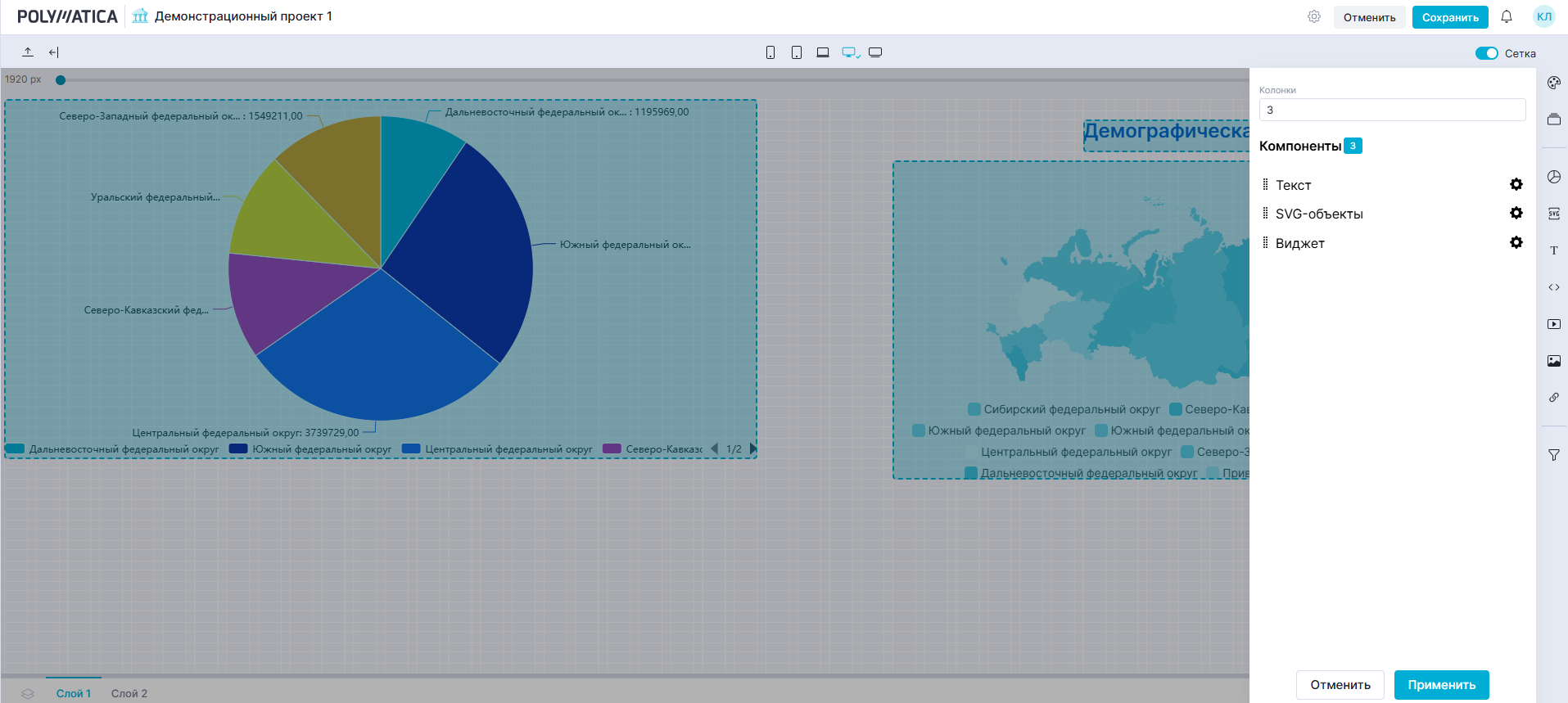Open the theme palette icon in sidebar
Viewport: 1568px width, 703px height.
click(1553, 83)
